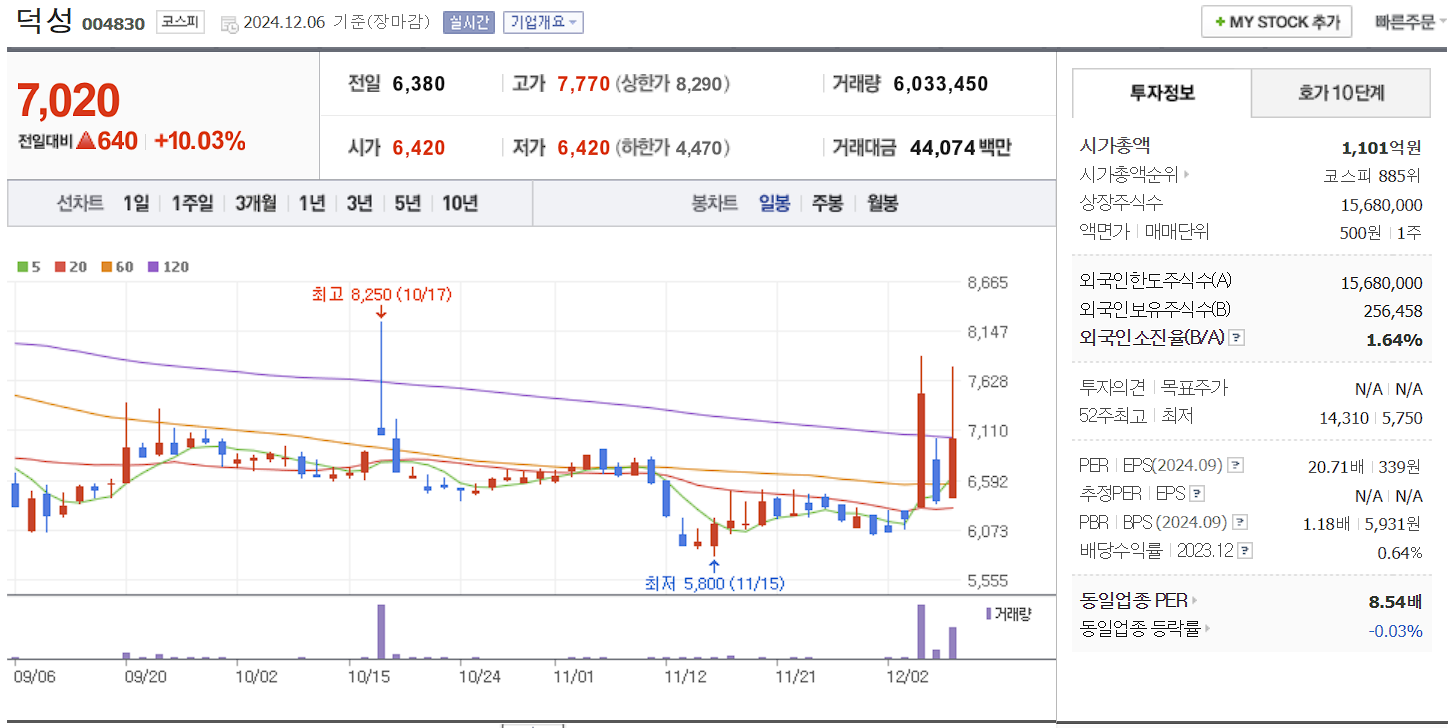1450x728 pixels.
Task: Click the current price 7,020
Action: (x=68, y=100)
